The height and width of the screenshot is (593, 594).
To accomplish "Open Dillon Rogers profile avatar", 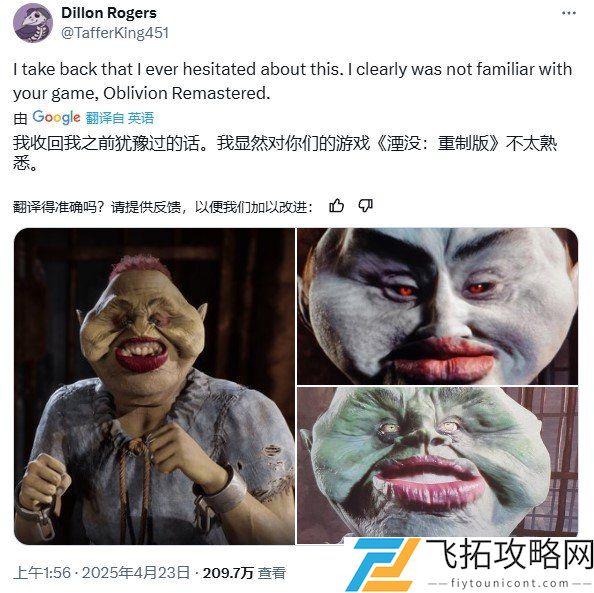I will tap(33, 23).
